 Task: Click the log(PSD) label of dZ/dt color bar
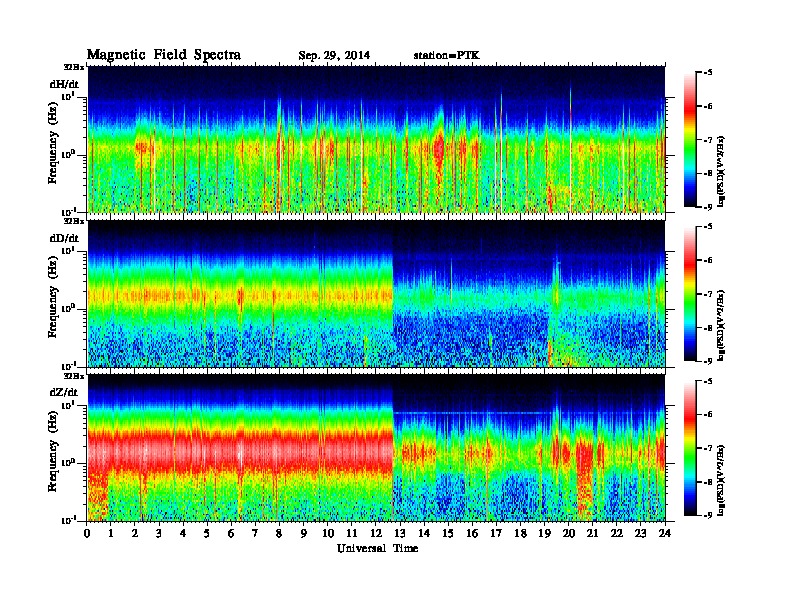(x=722, y=480)
